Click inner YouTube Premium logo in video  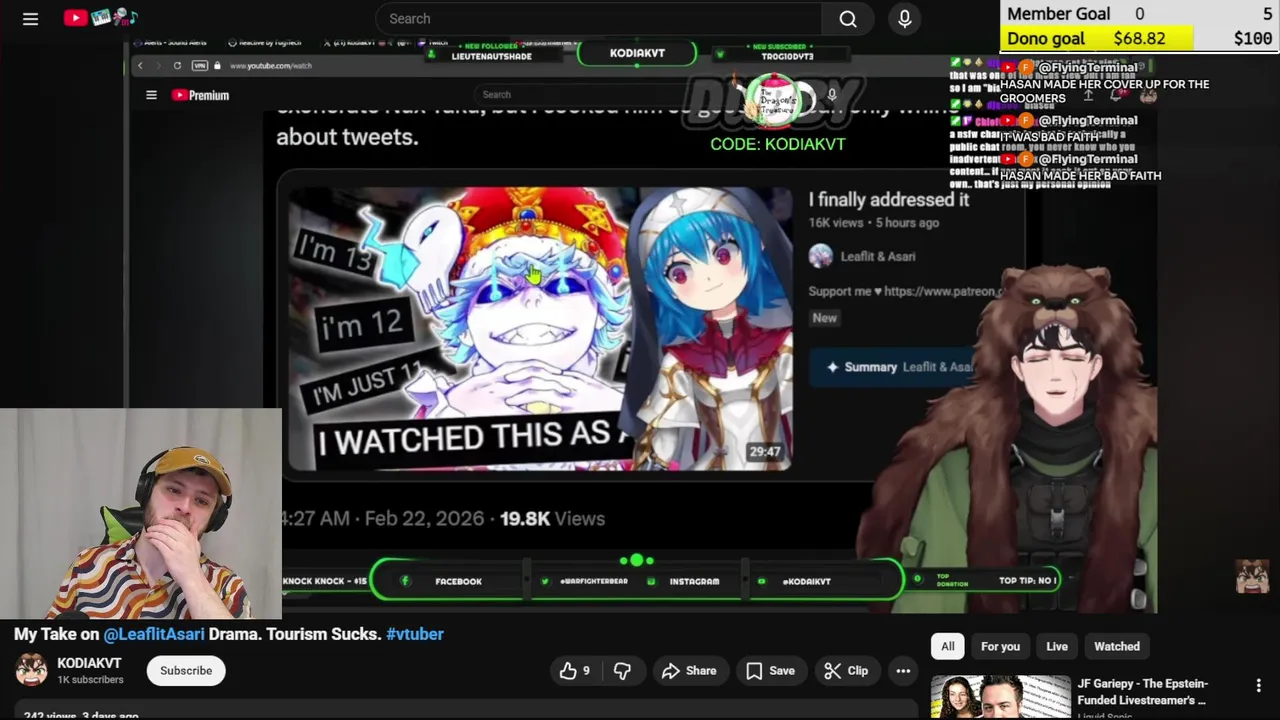[200, 95]
